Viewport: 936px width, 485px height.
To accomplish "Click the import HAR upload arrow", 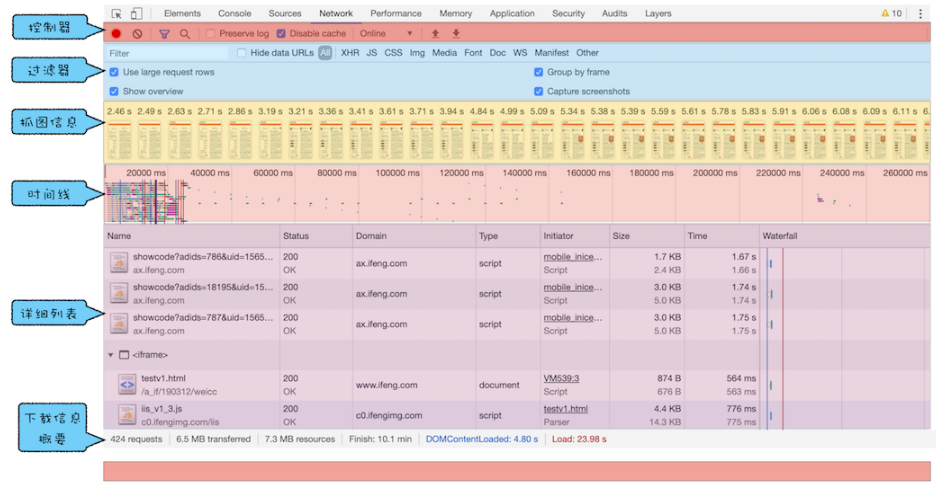I will coord(435,34).
